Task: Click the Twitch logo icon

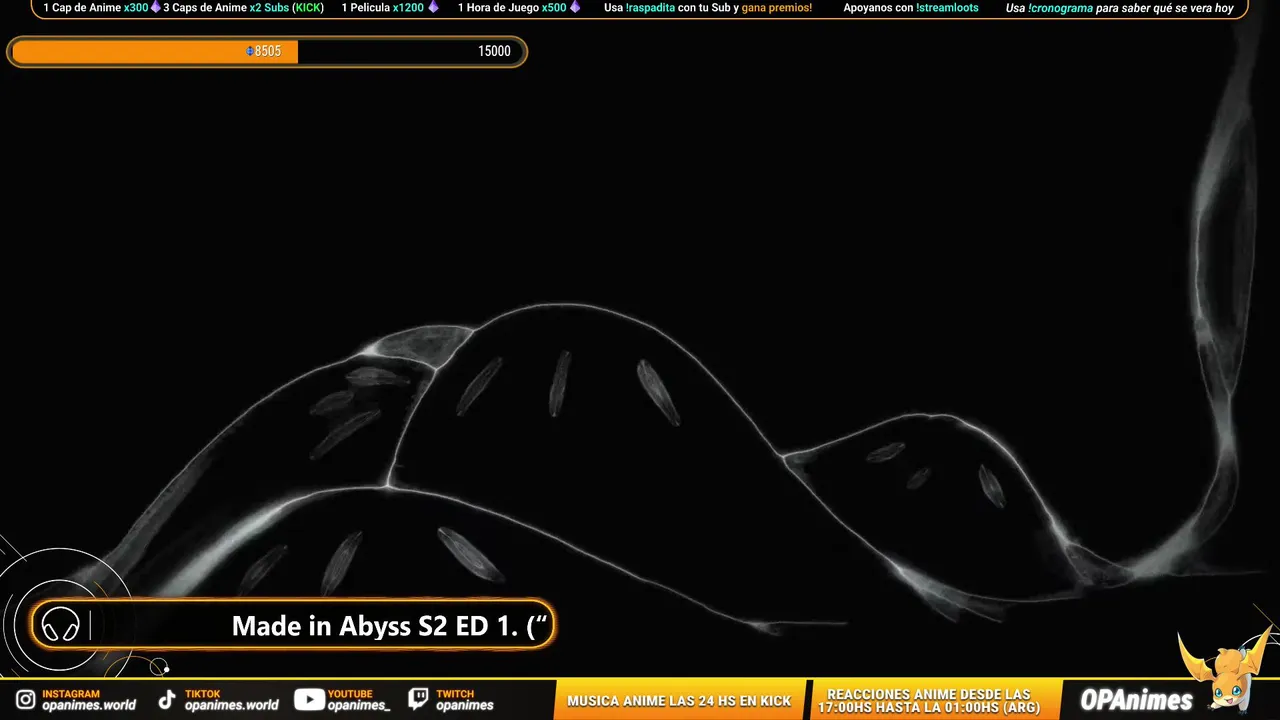Action: 419,700
